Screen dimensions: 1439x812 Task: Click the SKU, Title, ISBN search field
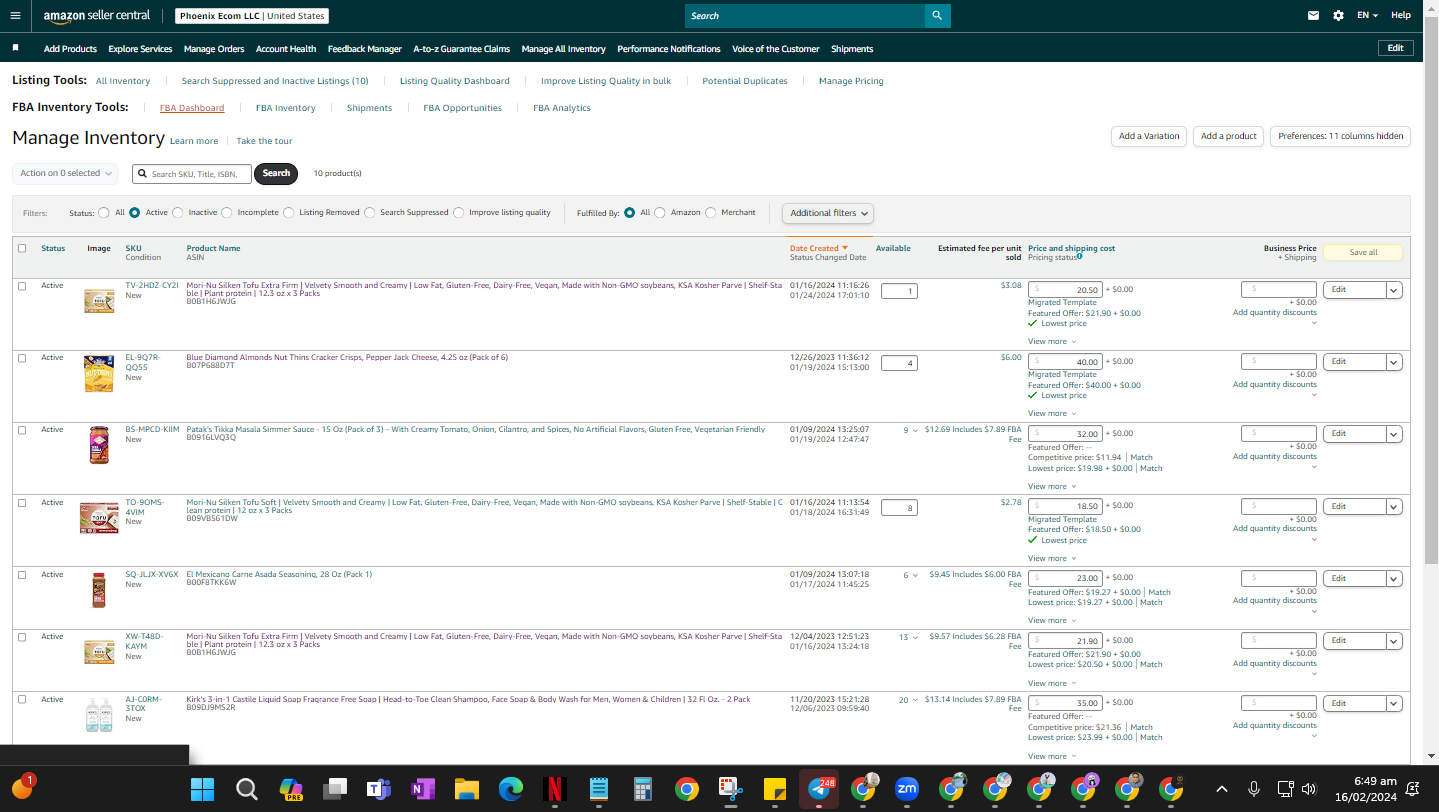(x=191, y=173)
